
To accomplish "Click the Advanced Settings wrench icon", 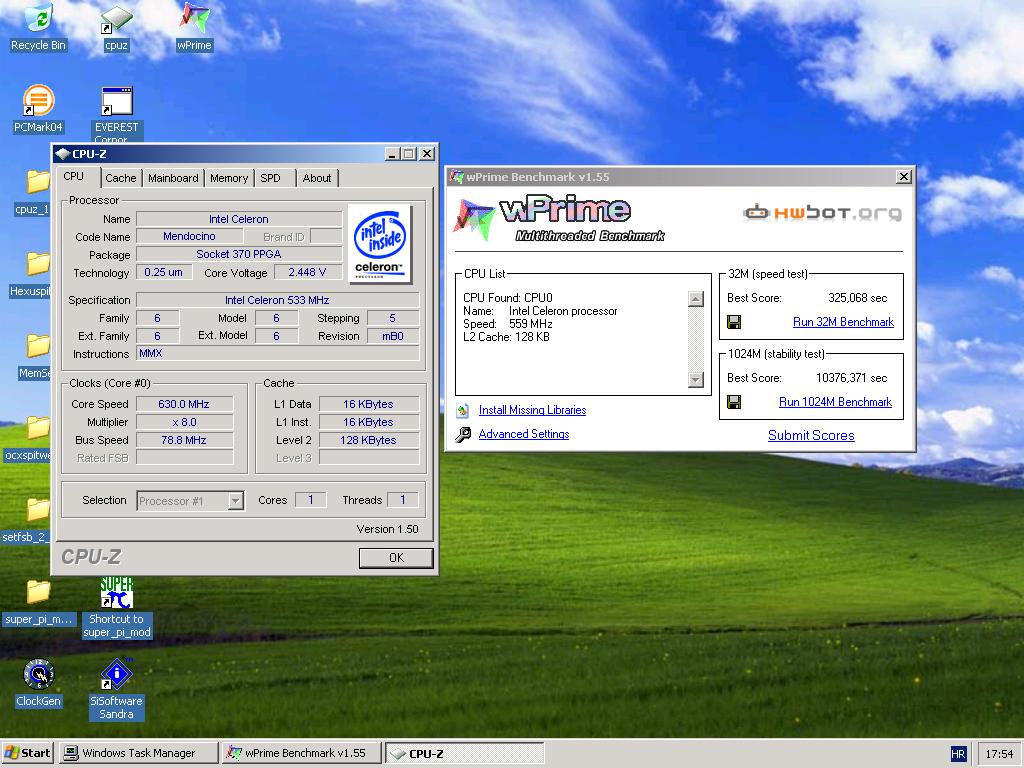I will pos(463,434).
